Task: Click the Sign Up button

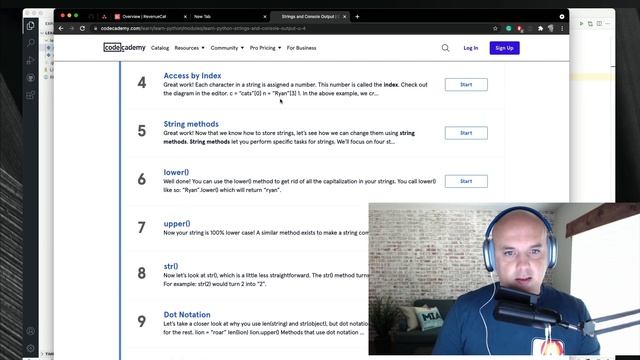Action: 504,48
